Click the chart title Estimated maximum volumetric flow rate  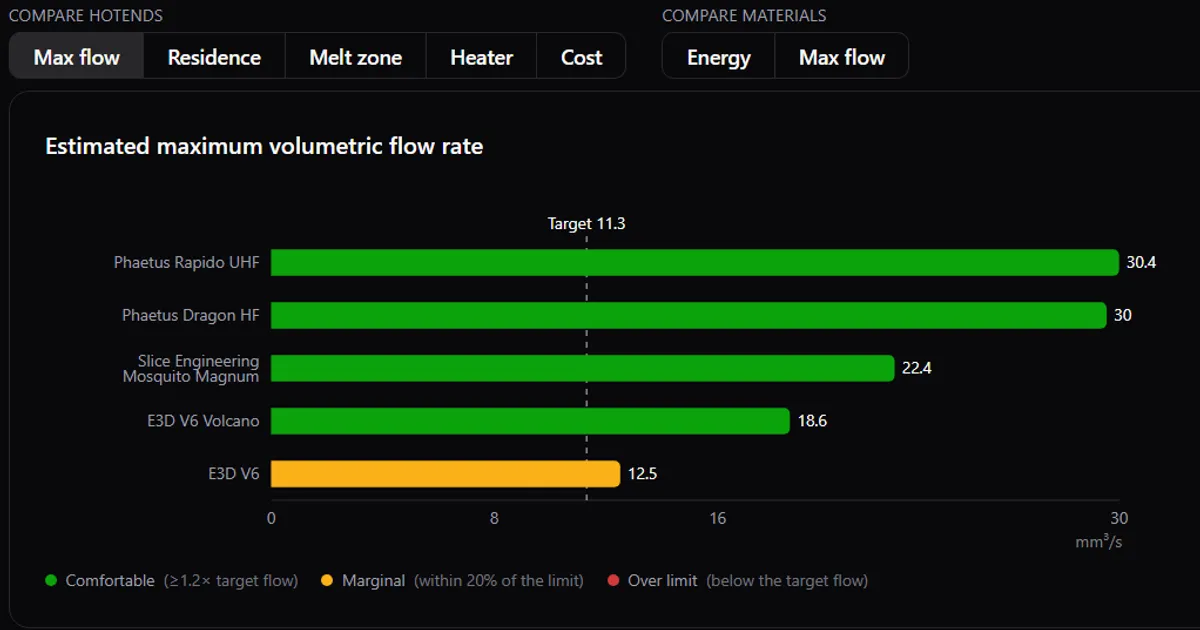coord(264,146)
